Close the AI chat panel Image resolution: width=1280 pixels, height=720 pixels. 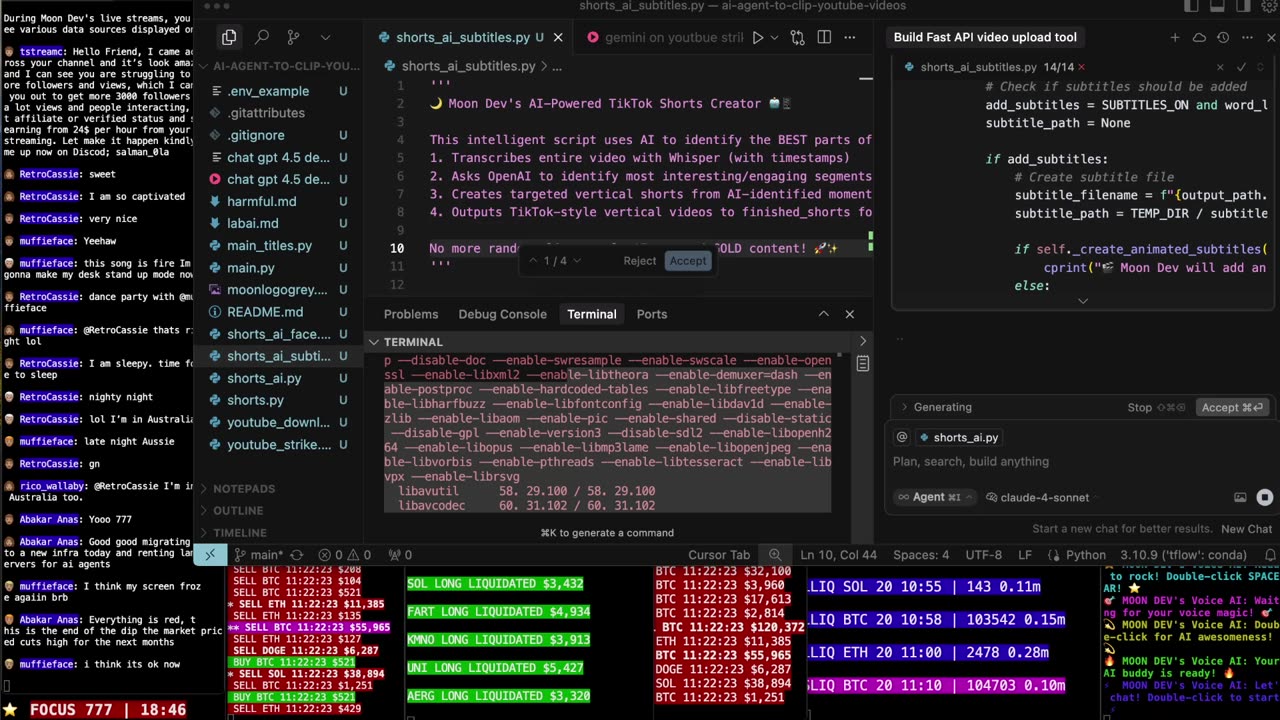coord(1271,37)
